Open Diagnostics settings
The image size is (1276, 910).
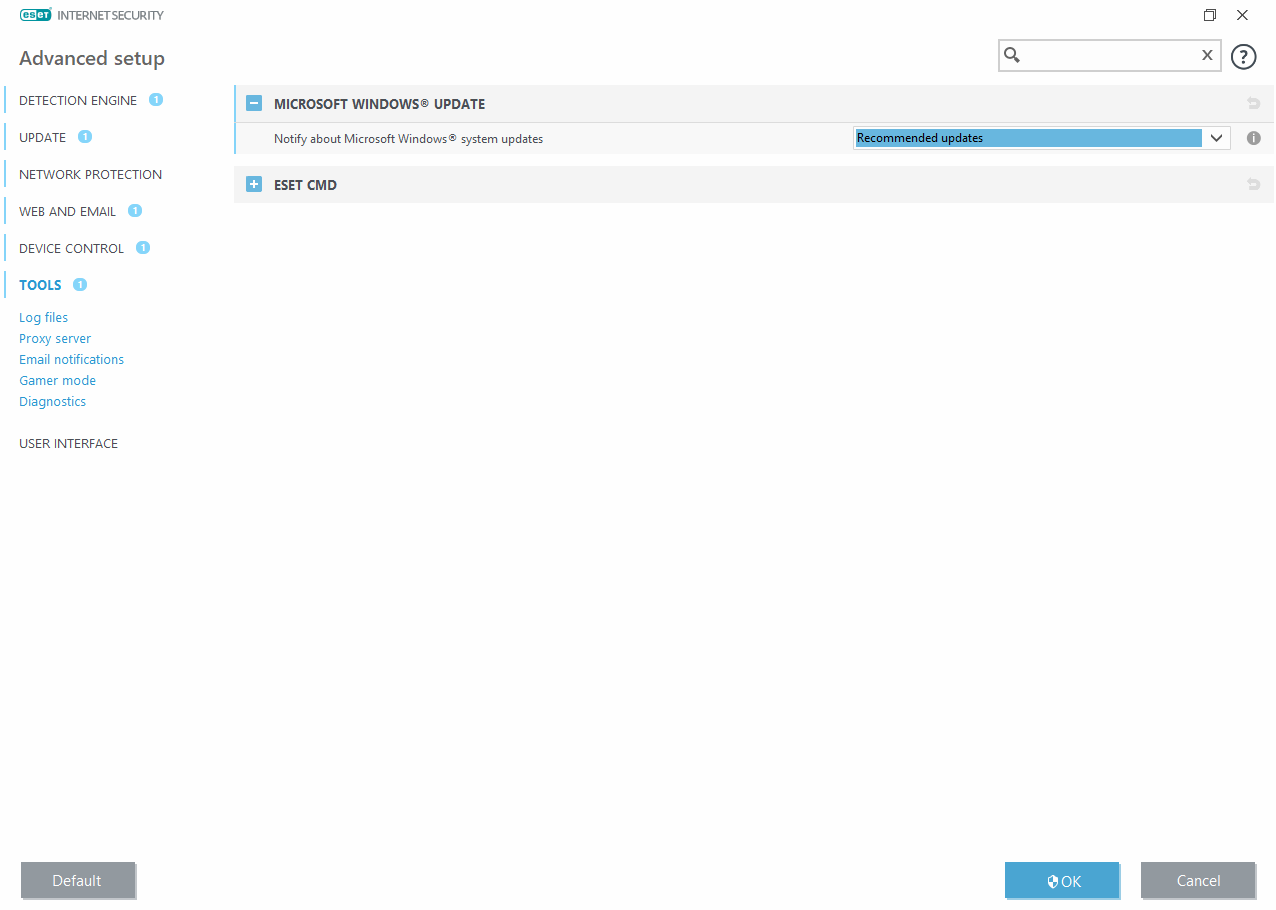pyautogui.click(x=52, y=401)
